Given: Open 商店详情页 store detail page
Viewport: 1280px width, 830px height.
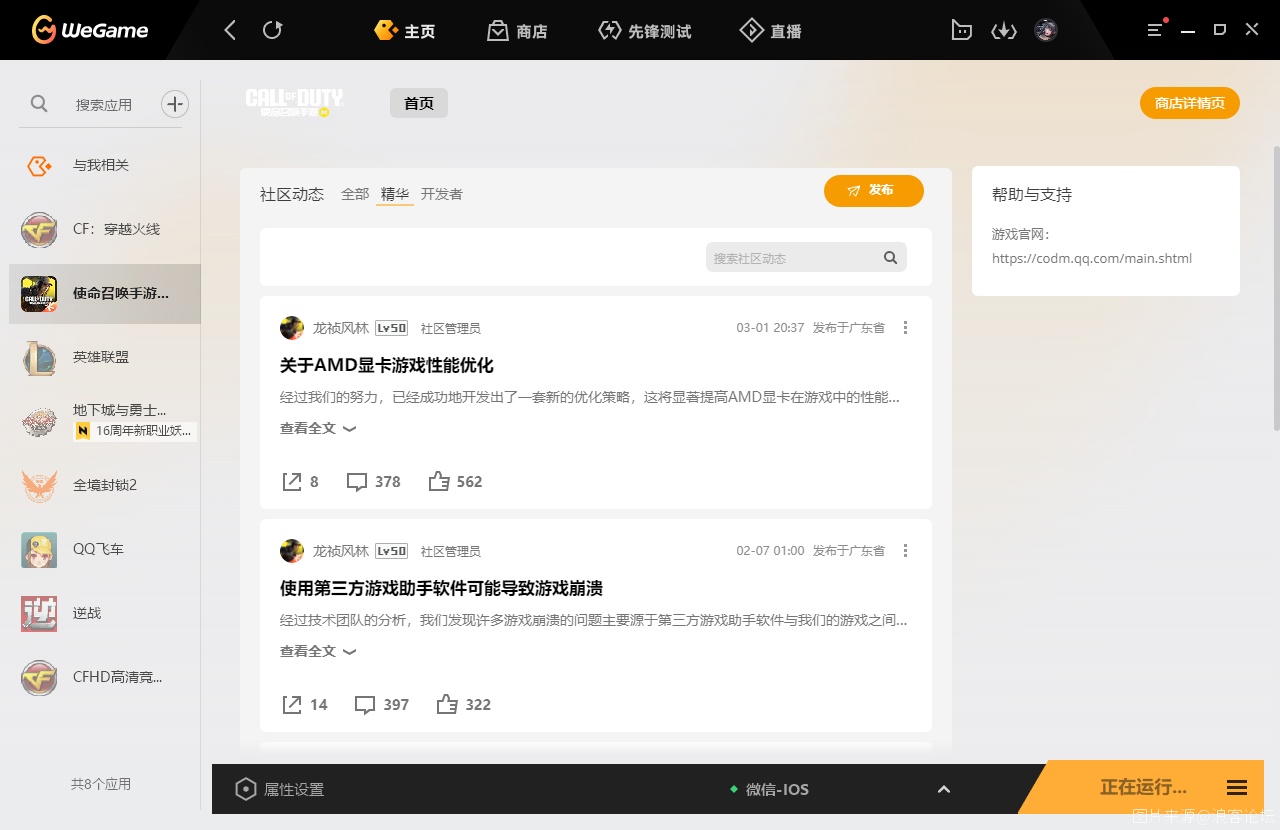Looking at the screenshot, I should pos(1189,103).
